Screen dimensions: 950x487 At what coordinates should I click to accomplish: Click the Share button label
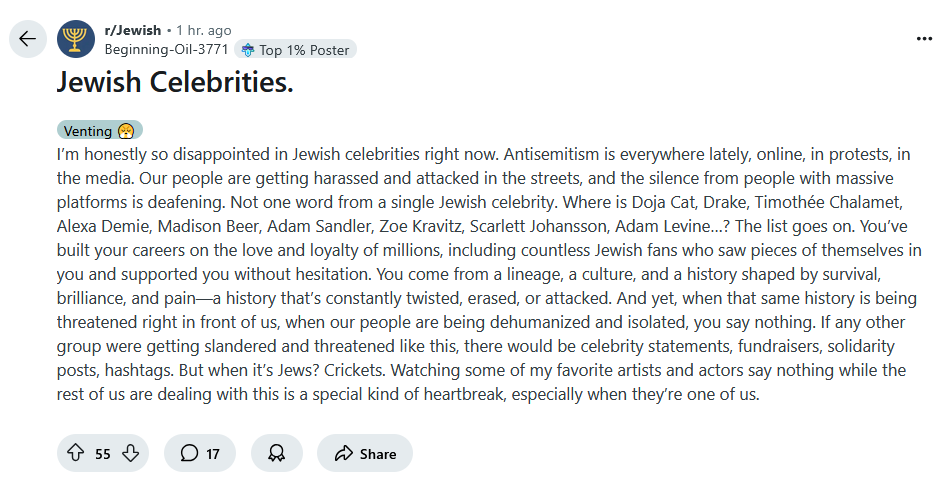pyautogui.click(x=378, y=454)
